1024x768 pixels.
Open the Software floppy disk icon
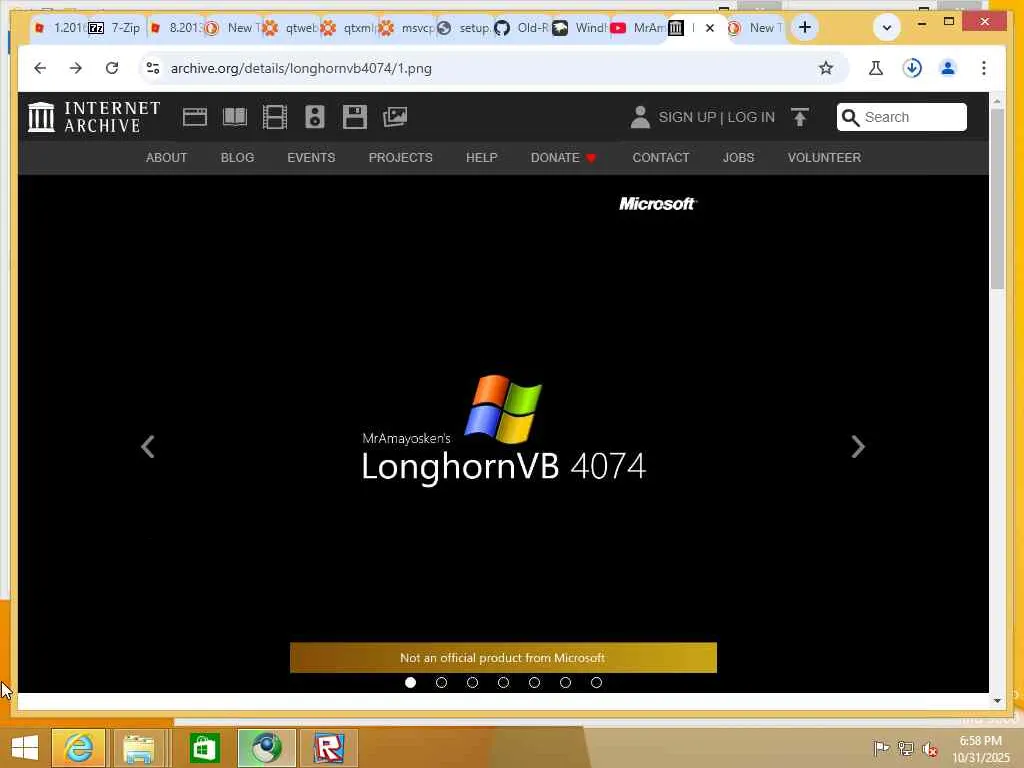click(x=355, y=118)
